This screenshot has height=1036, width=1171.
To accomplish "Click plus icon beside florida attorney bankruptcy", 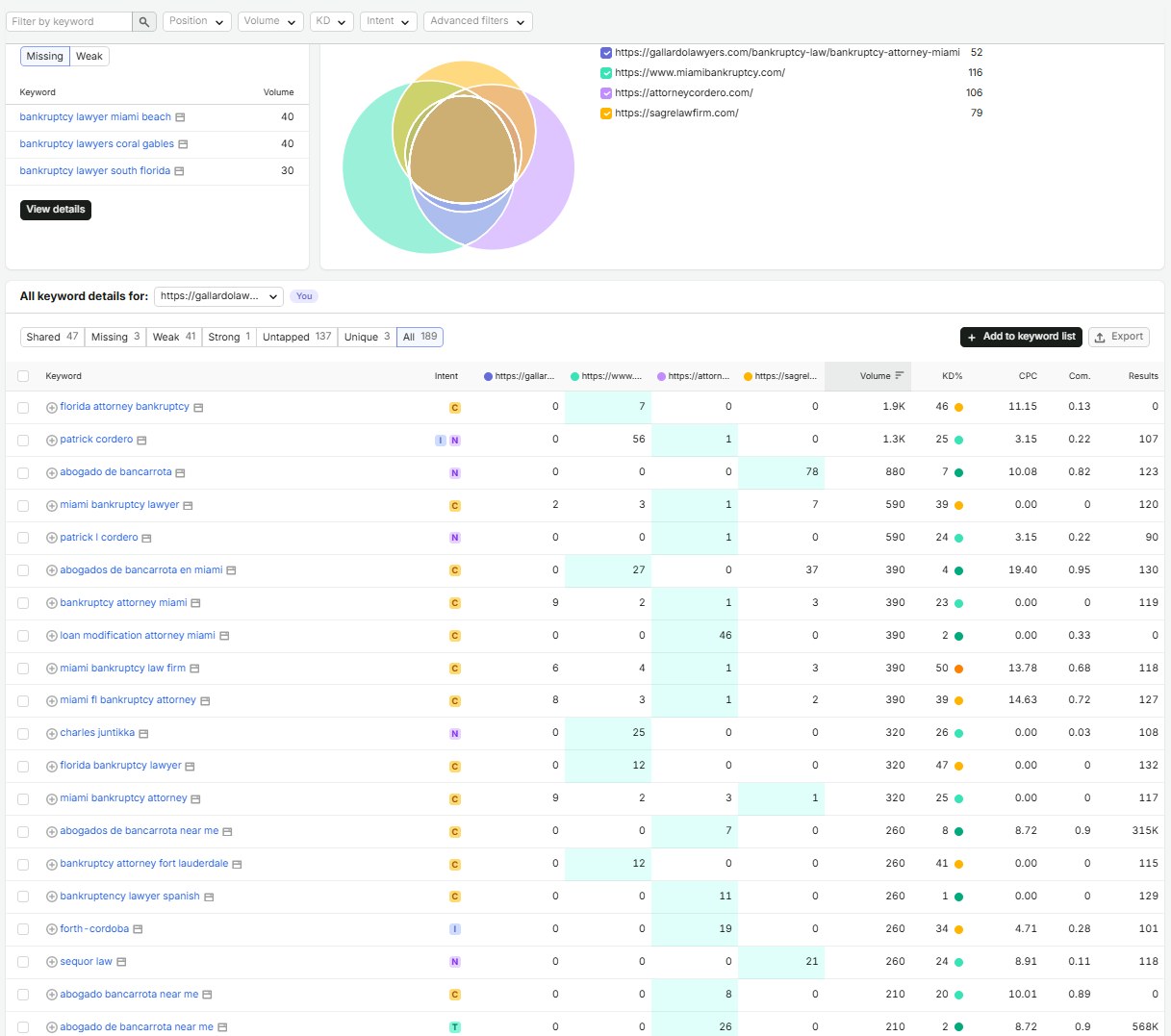I will tap(52, 408).
